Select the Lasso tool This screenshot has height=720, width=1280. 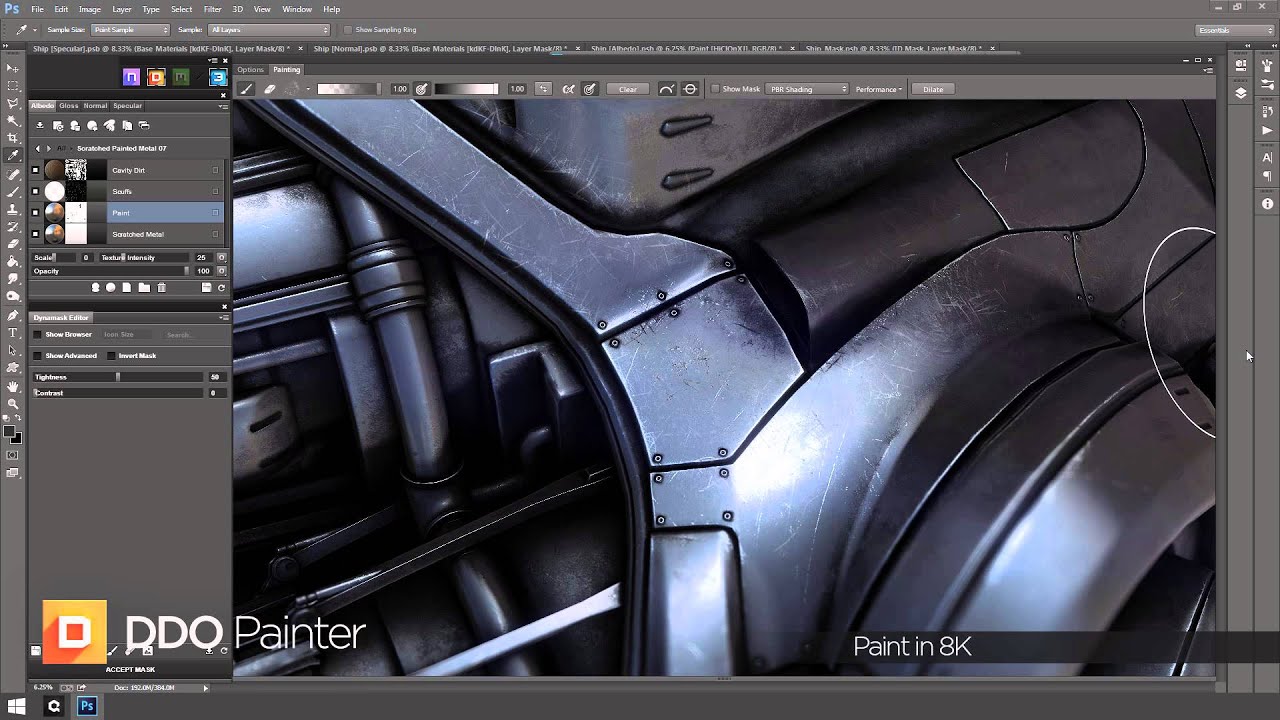click(x=13, y=103)
